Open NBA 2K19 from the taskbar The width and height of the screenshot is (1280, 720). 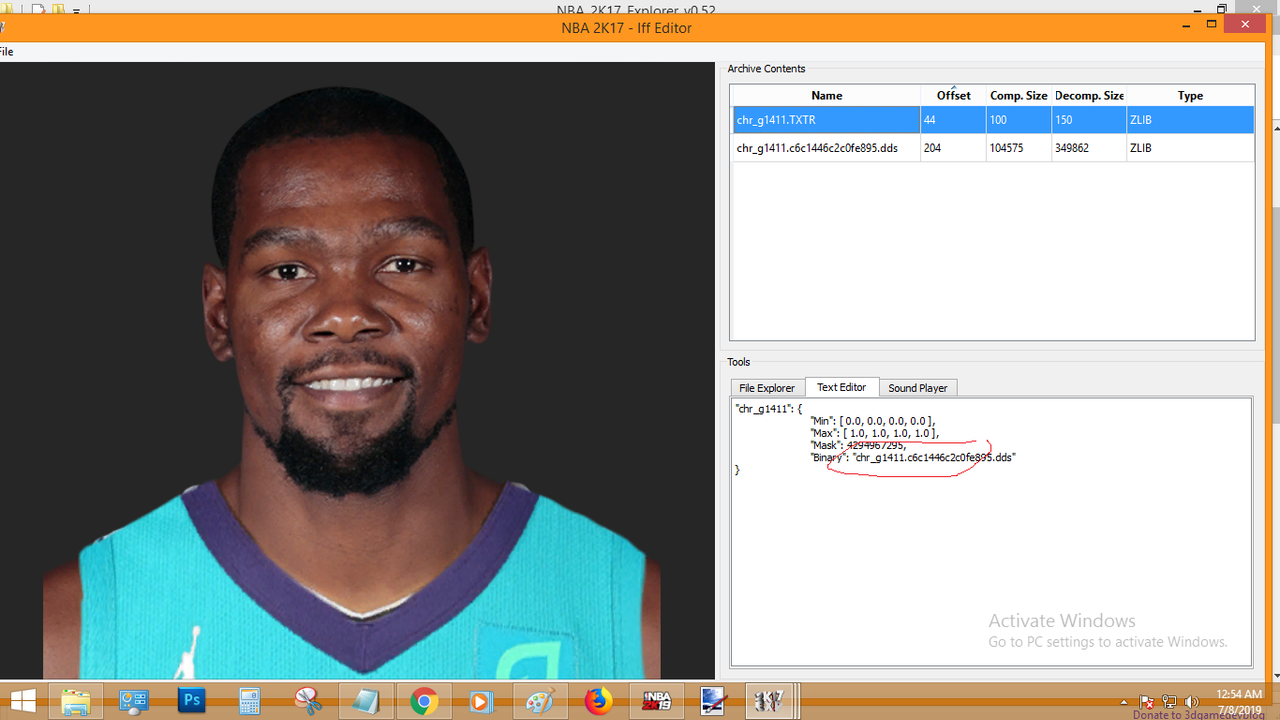pyautogui.click(x=656, y=701)
